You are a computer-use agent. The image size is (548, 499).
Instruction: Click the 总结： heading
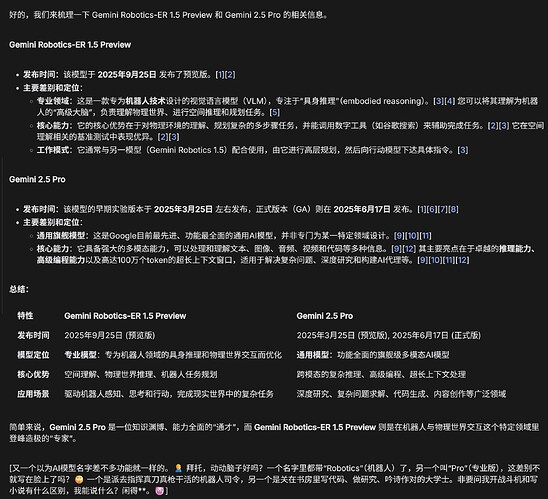(19, 289)
